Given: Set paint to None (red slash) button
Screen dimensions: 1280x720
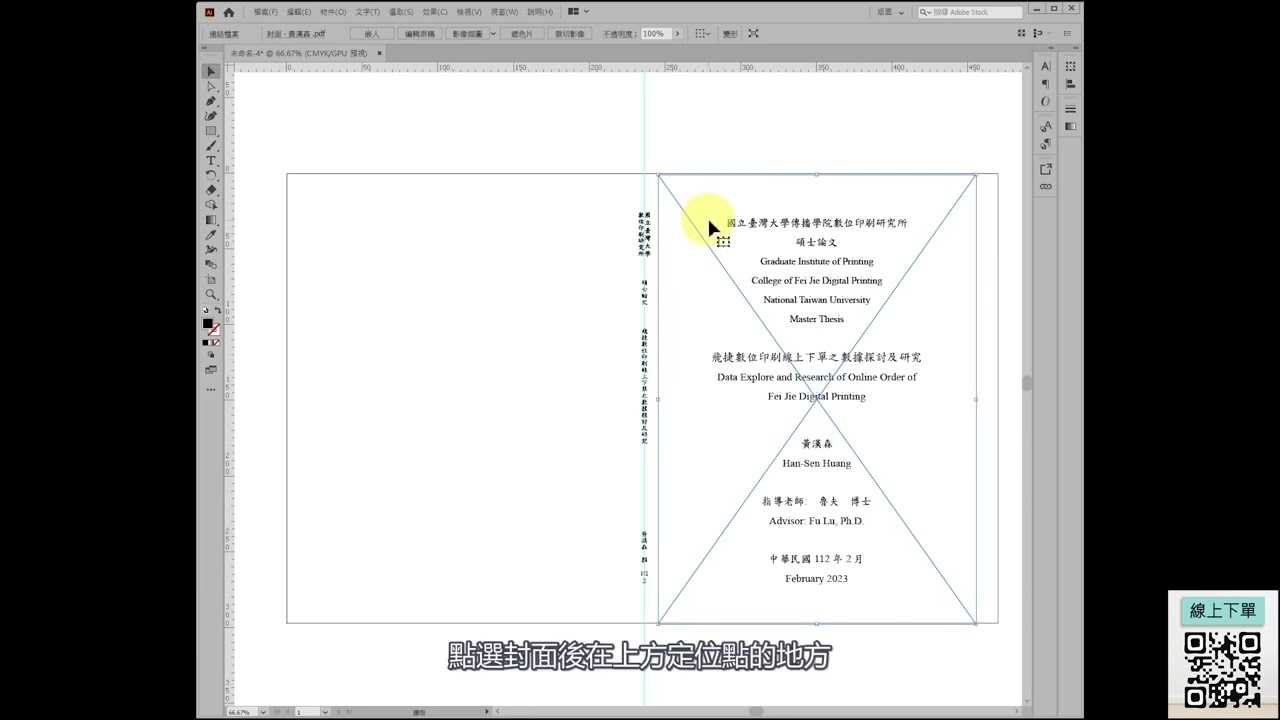Looking at the screenshot, I should 216,343.
